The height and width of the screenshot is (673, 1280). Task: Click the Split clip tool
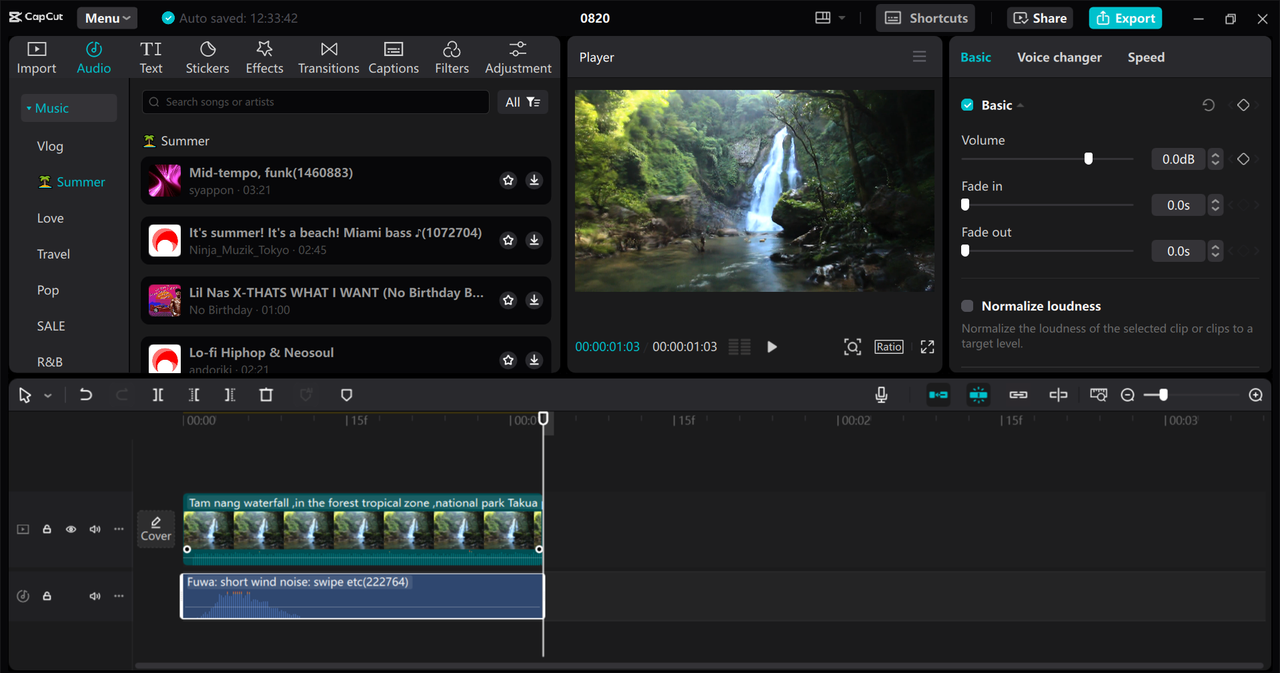pos(158,395)
